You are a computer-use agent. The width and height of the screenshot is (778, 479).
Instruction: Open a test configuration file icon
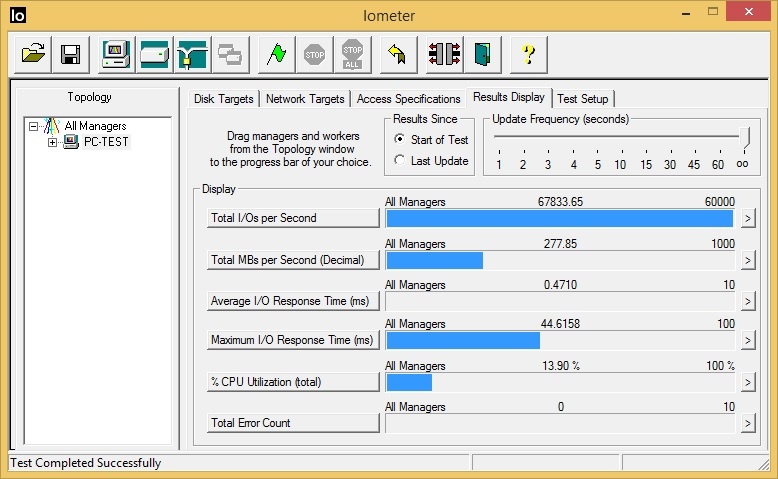click(33, 55)
